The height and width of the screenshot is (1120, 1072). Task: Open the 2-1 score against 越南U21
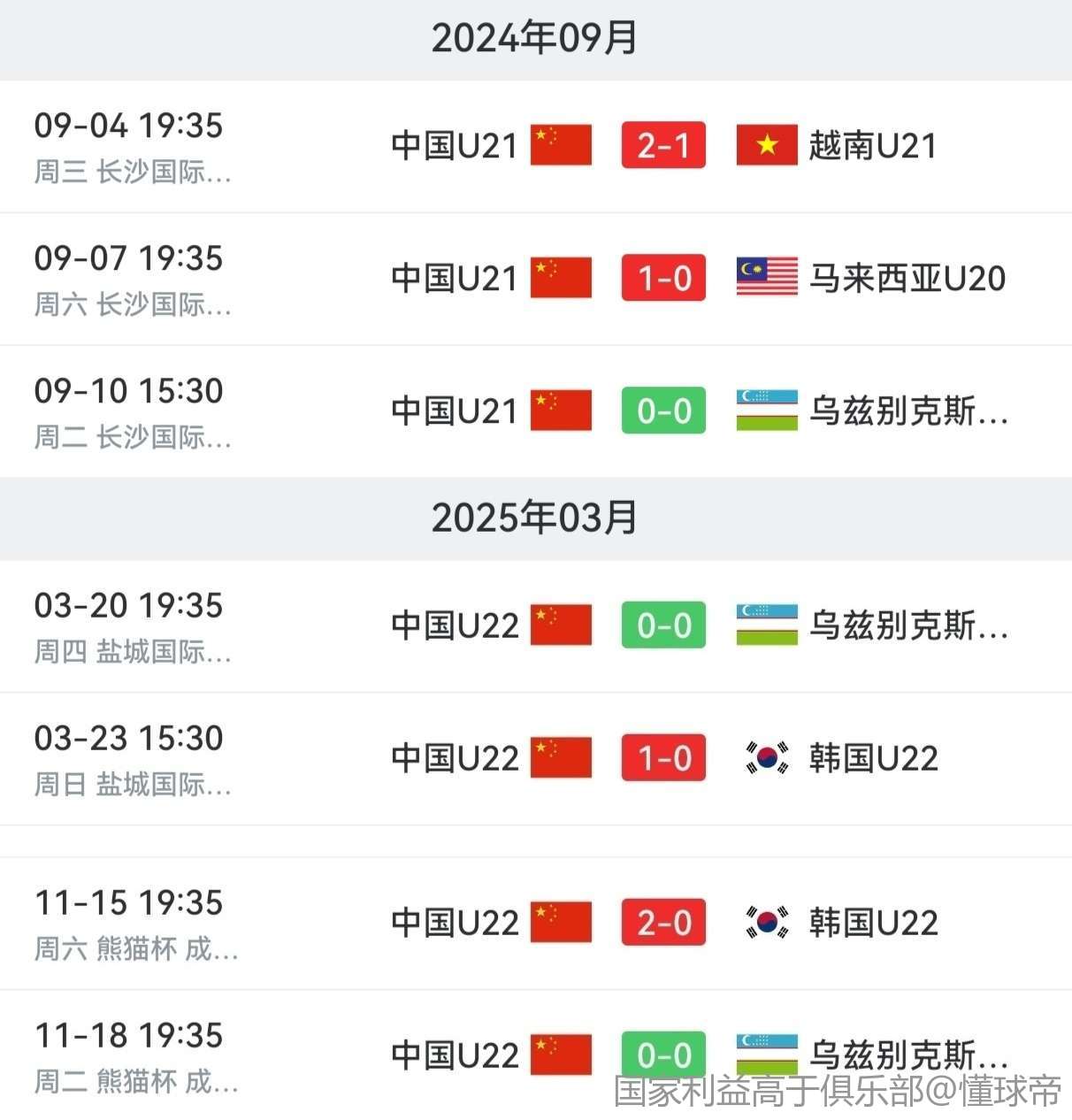pos(663,146)
